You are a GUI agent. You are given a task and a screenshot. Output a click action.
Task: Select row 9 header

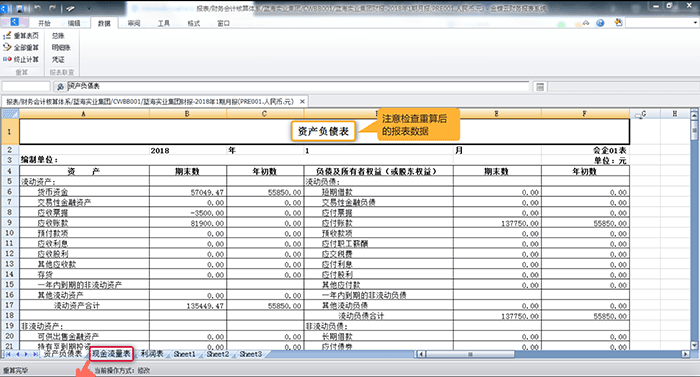point(10,222)
